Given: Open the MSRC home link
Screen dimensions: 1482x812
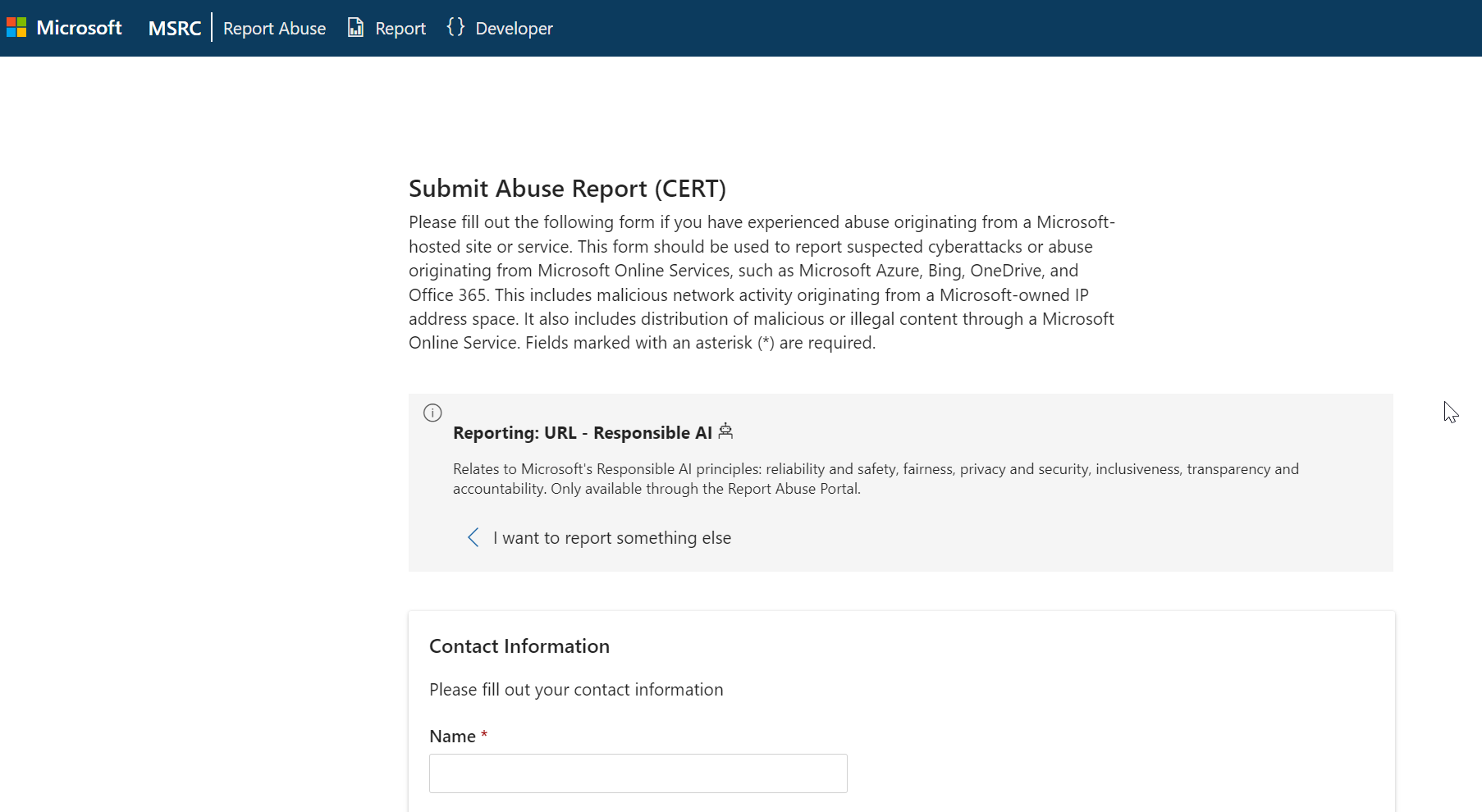Looking at the screenshot, I should point(174,29).
